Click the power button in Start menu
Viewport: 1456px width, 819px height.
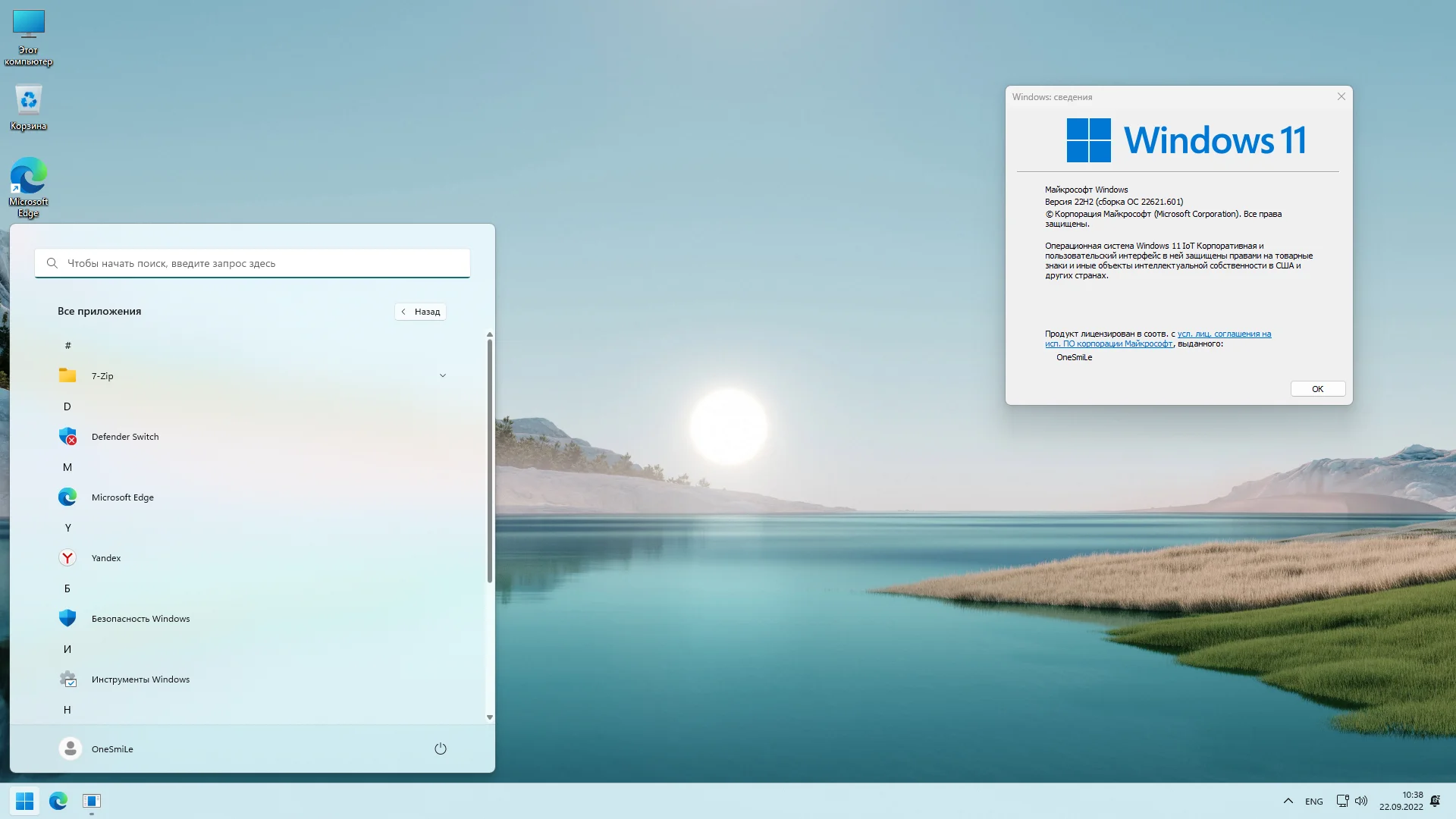coord(440,749)
